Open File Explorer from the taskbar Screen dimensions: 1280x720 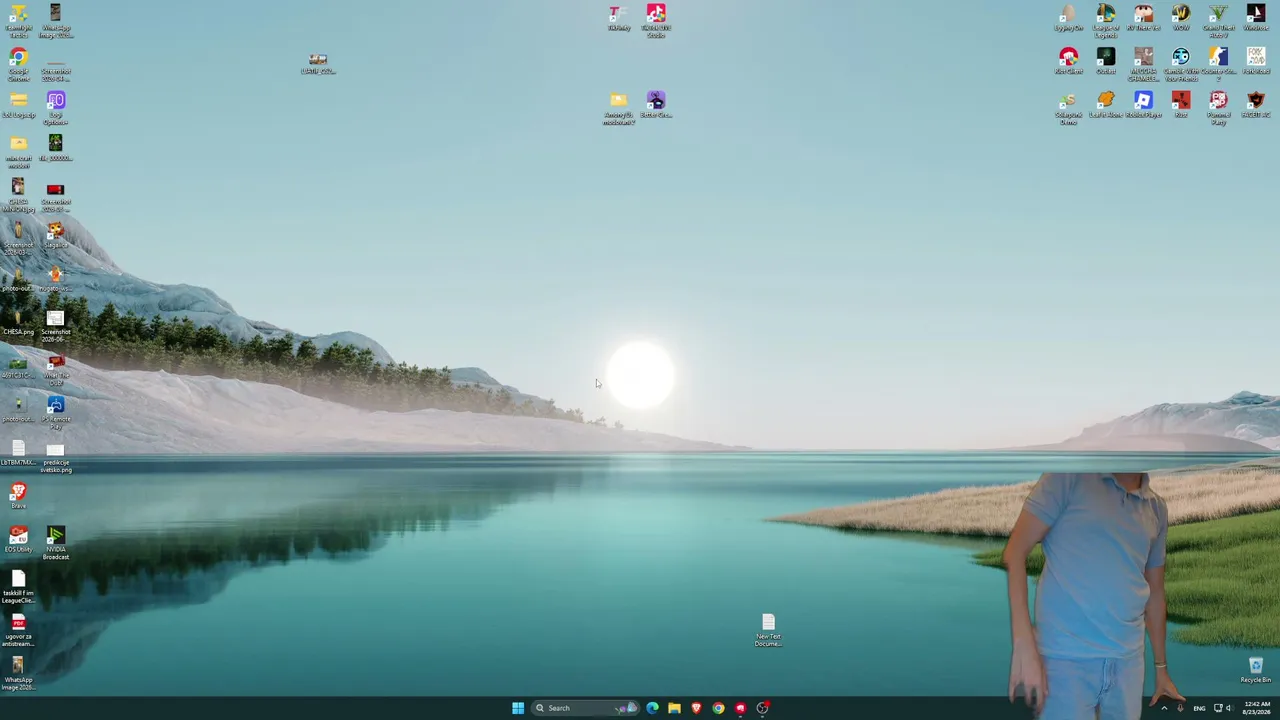click(674, 708)
